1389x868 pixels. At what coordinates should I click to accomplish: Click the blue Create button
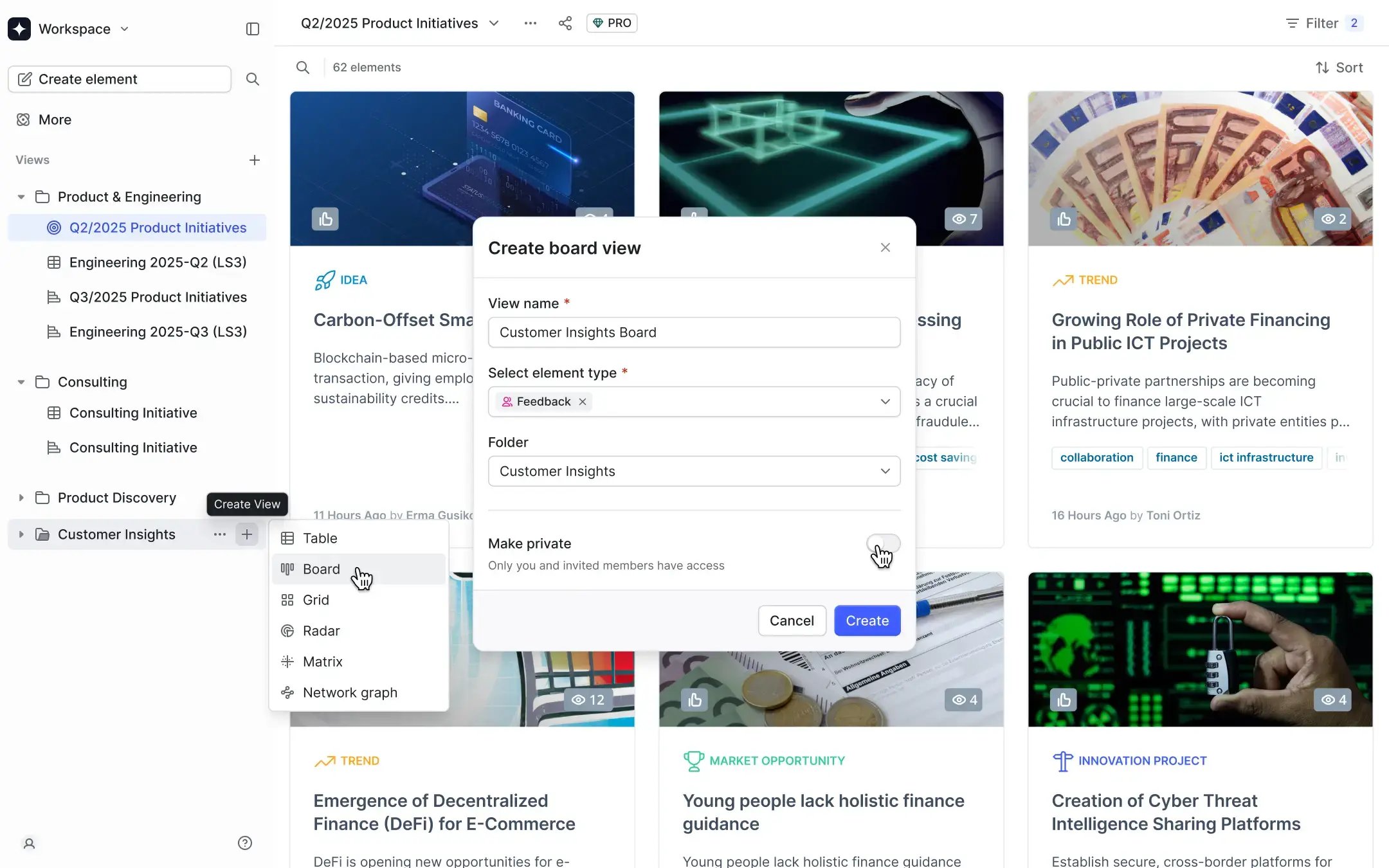coord(867,620)
